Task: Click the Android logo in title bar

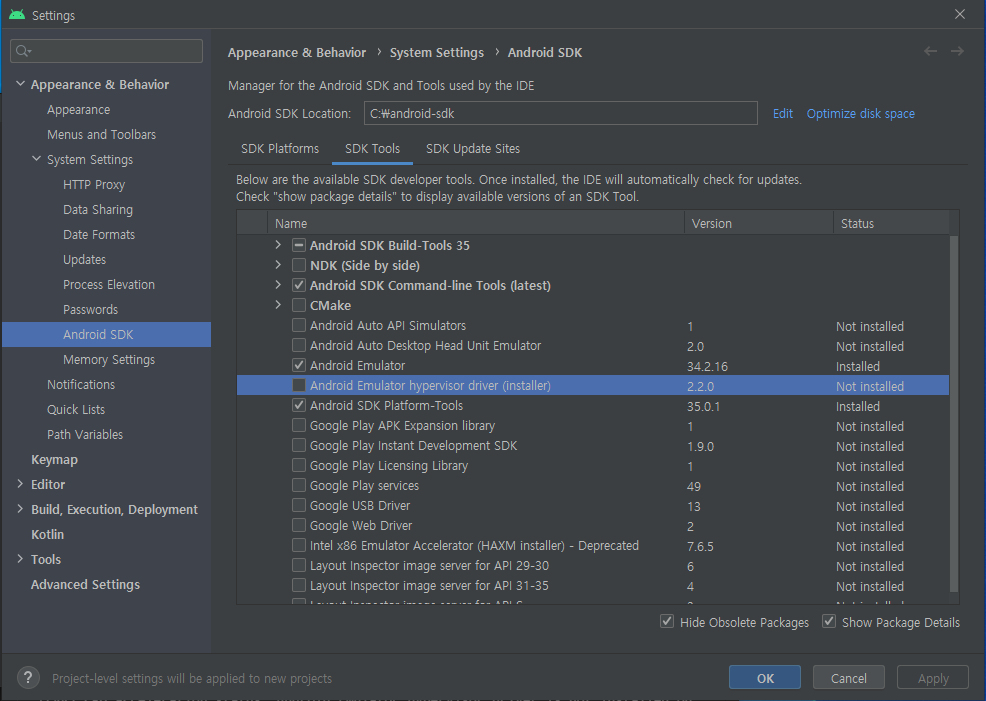Action: point(17,14)
